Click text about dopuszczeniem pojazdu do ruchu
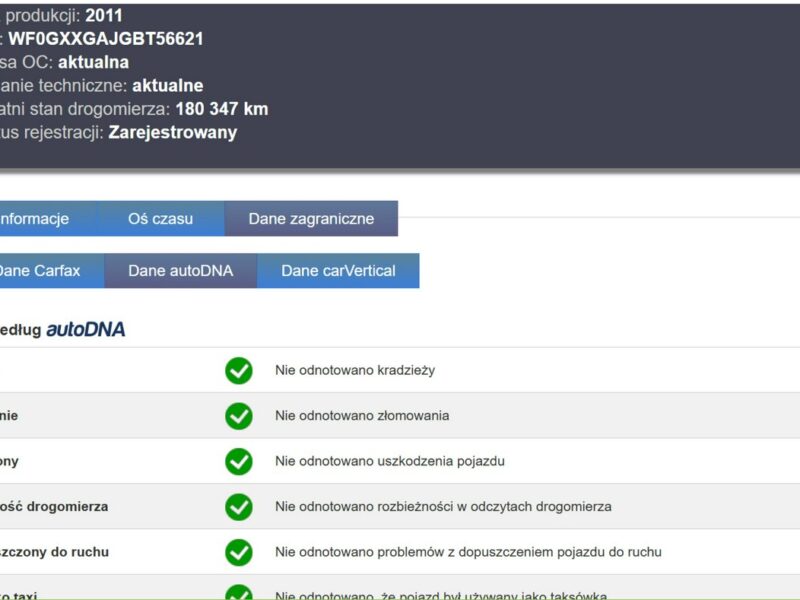This screenshot has width=800, height=600. 468,552
